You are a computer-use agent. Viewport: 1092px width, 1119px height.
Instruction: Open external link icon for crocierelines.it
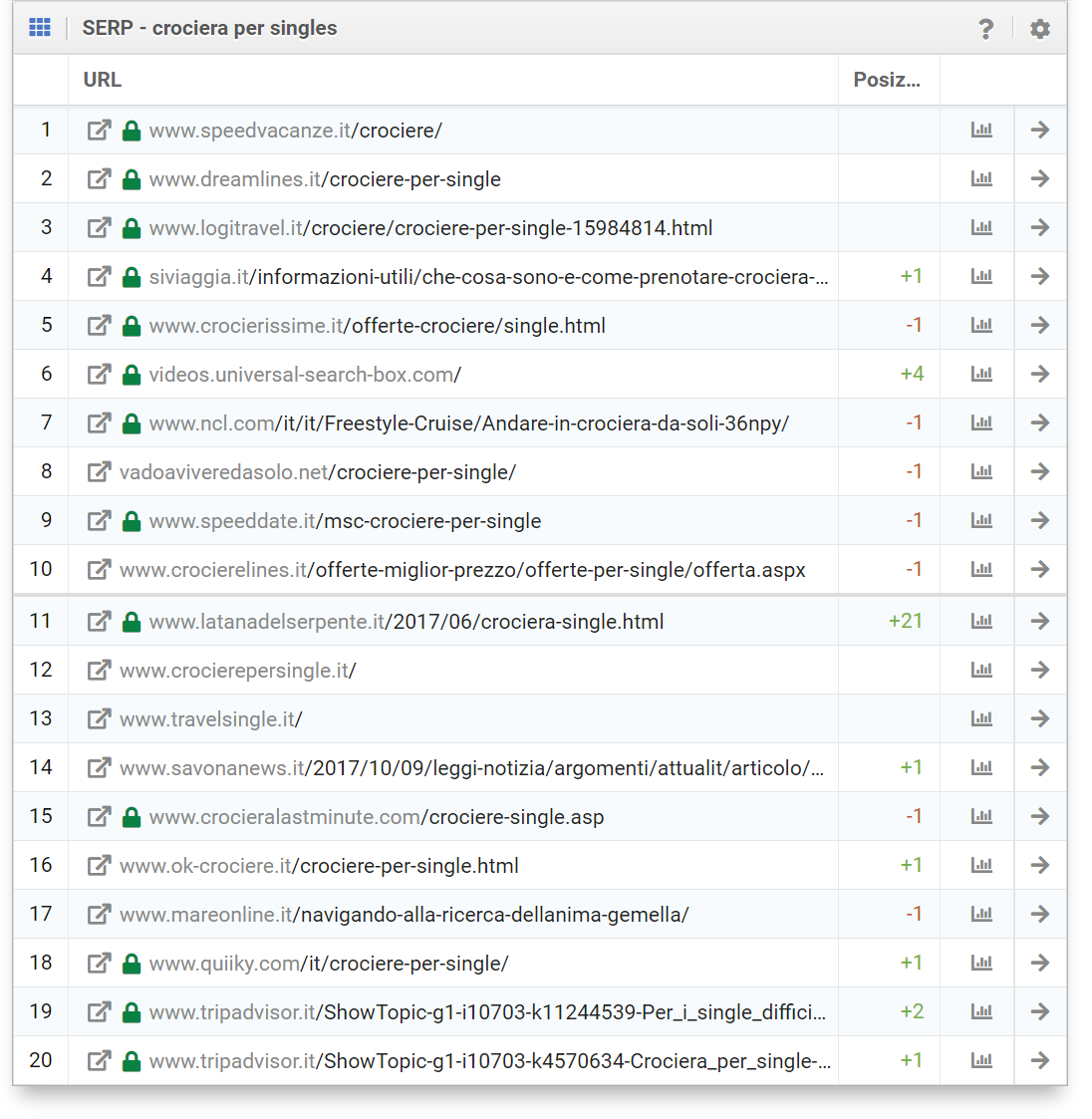coord(100,569)
